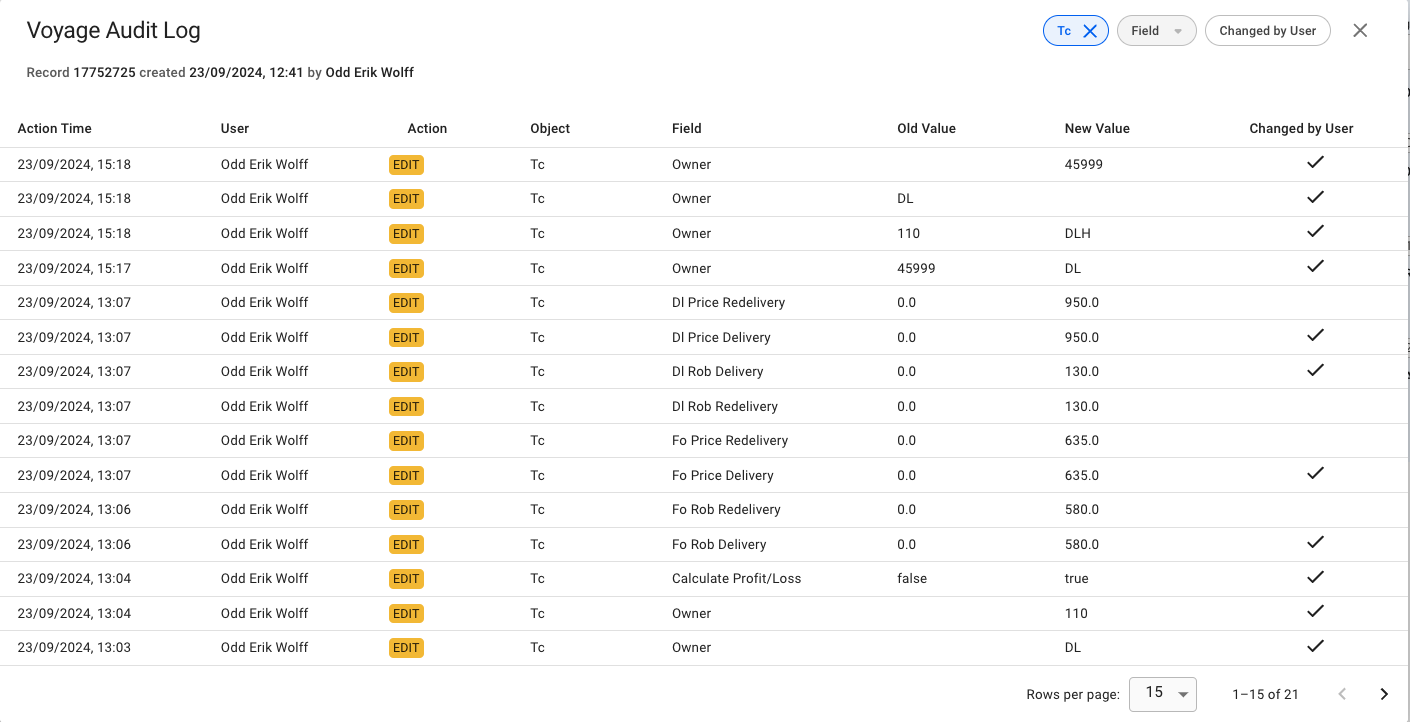This screenshot has height=722, width=1410.
Task: Click checkmark for Calculate Profit/Loss row
Action: coord(1316,577)
